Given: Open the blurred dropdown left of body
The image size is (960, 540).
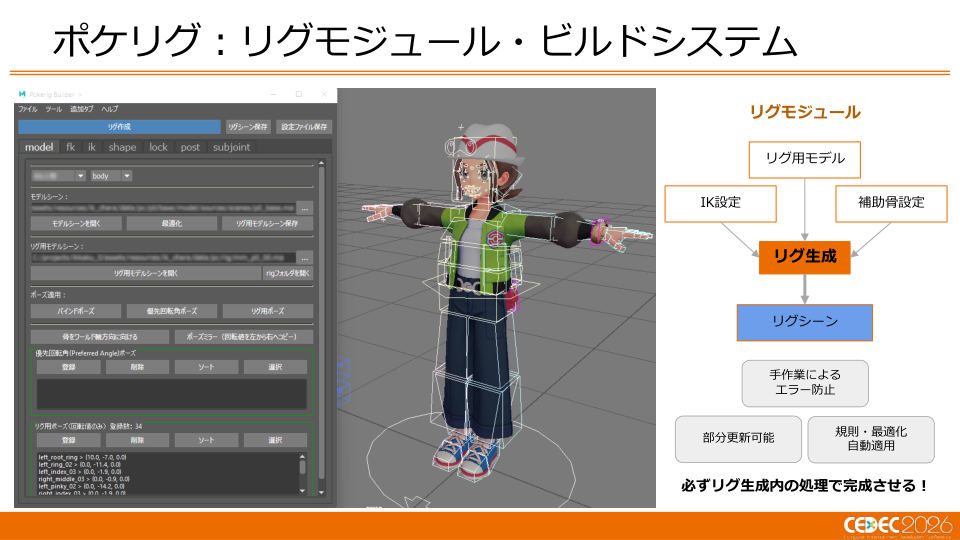Looking at the screenshot, I should tap(58, 176).
